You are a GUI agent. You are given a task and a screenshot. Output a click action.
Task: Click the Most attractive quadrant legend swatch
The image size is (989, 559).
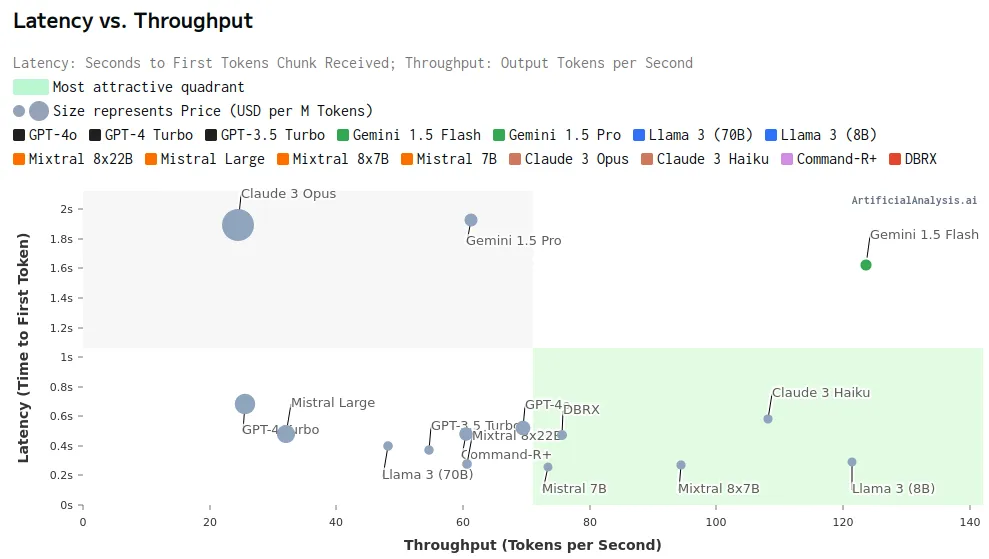[30, 87]
